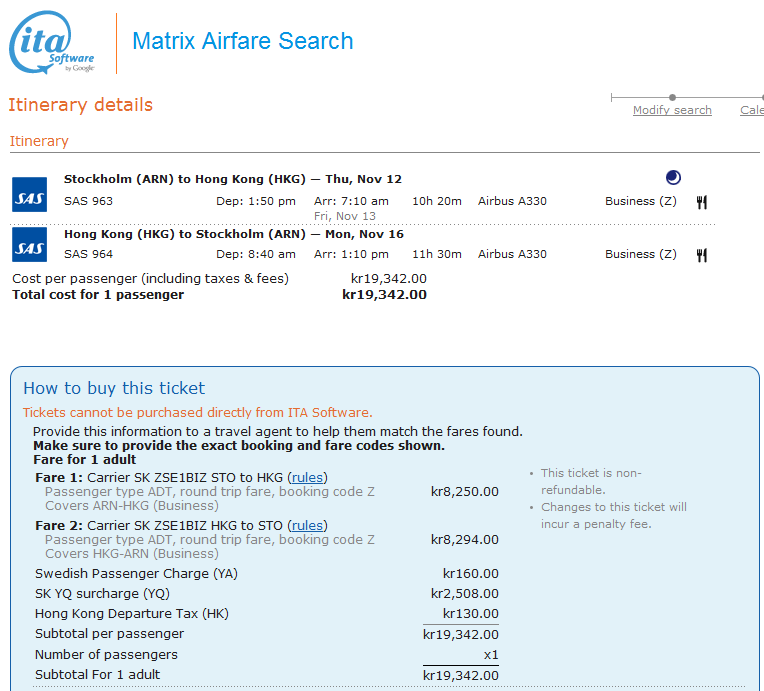Click the meal icon on SAS 963 row
The image size is (764, 691).
tap(702, 202)
